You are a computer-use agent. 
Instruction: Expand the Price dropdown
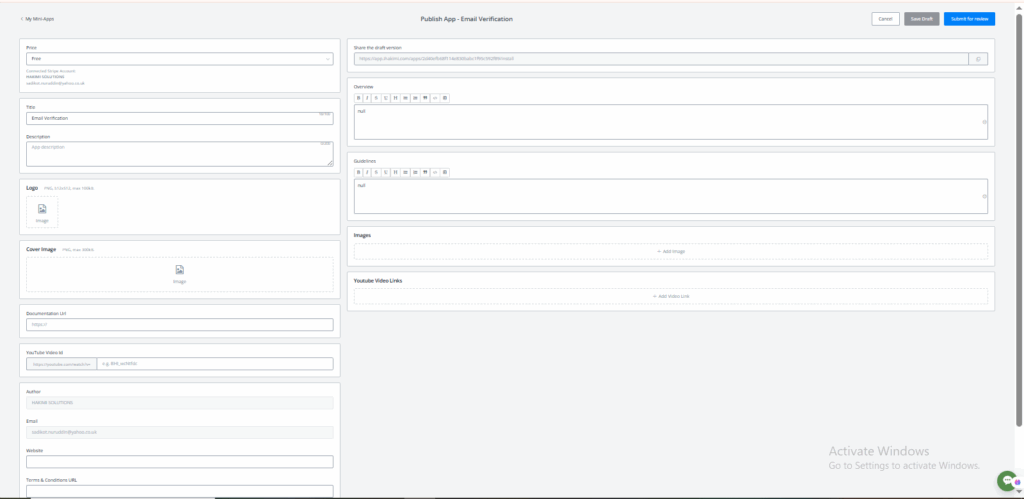pyautogui.click(x=179, y=59)
